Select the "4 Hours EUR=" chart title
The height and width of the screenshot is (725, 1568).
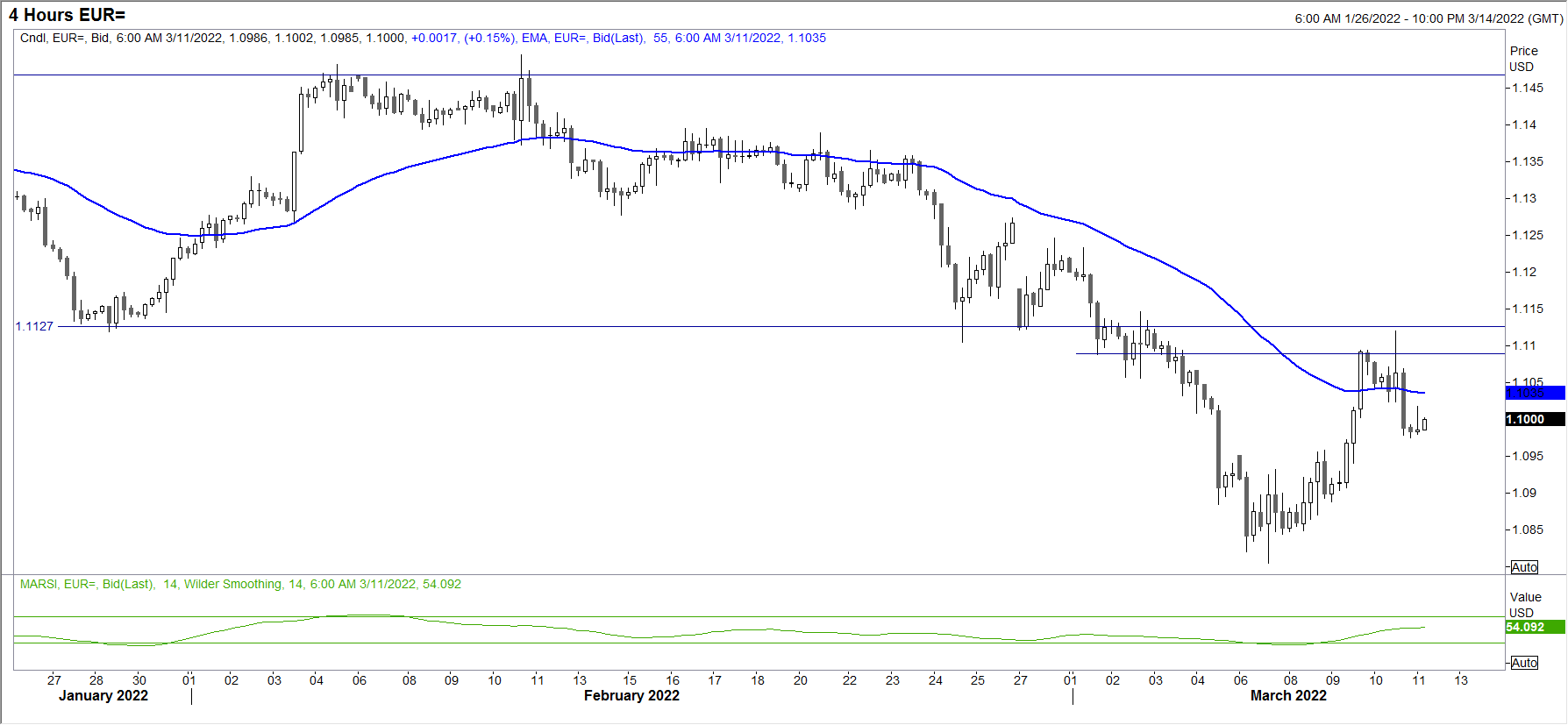click(x=68, y=15)
